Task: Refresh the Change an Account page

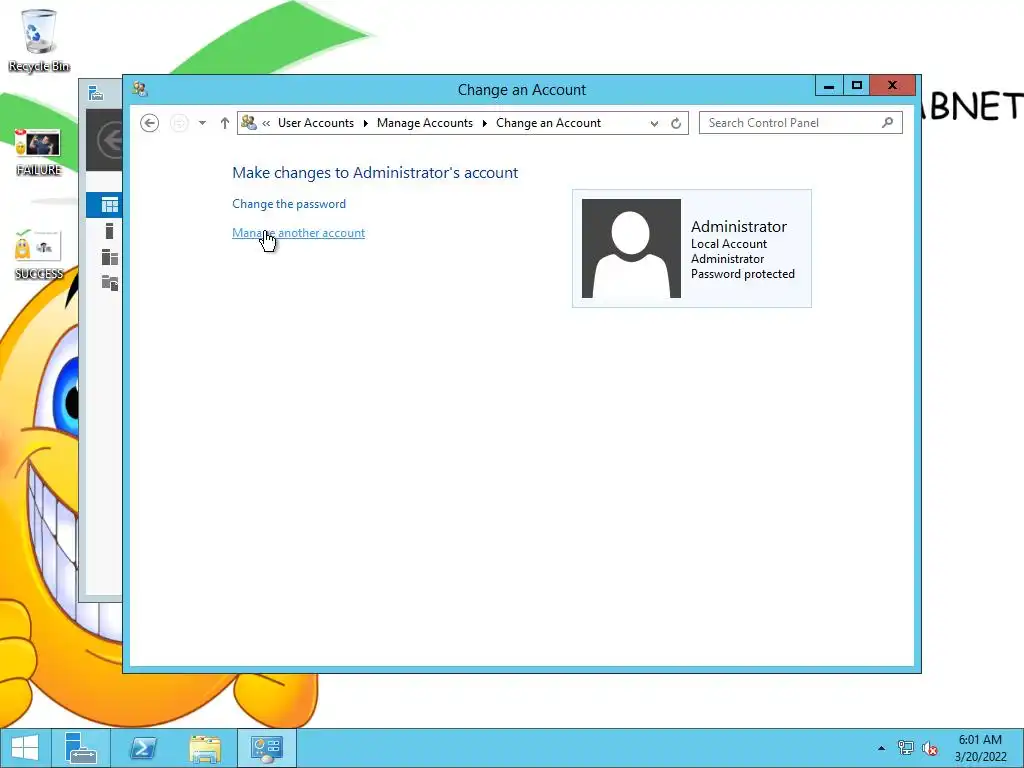Action: coord(676,123)
